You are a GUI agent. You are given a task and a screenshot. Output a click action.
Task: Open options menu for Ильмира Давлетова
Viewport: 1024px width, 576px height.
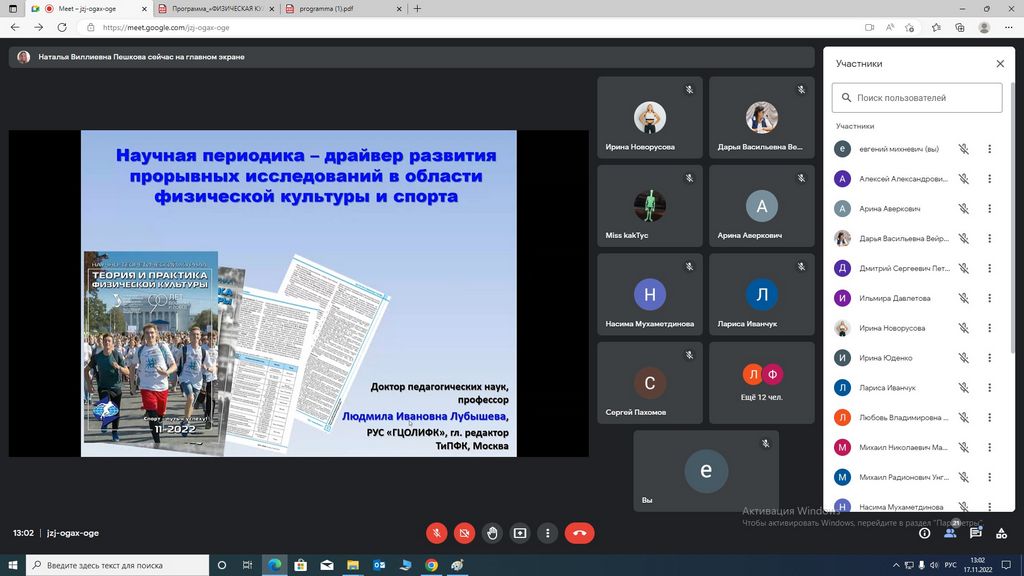click(x=989, y=298)
